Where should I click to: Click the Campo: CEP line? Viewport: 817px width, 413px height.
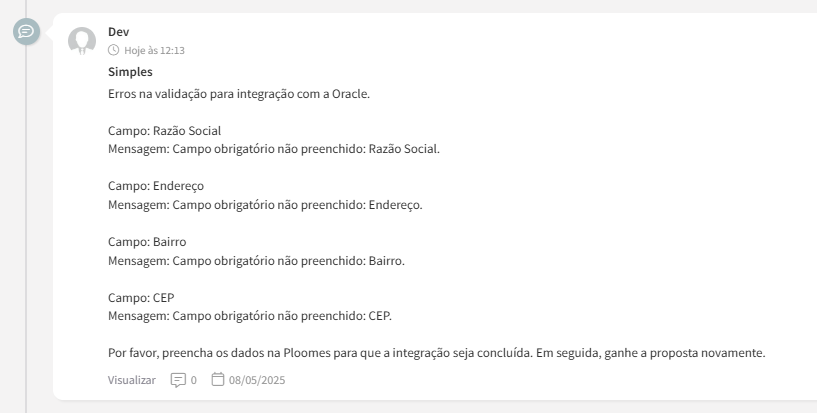[139, 298]
